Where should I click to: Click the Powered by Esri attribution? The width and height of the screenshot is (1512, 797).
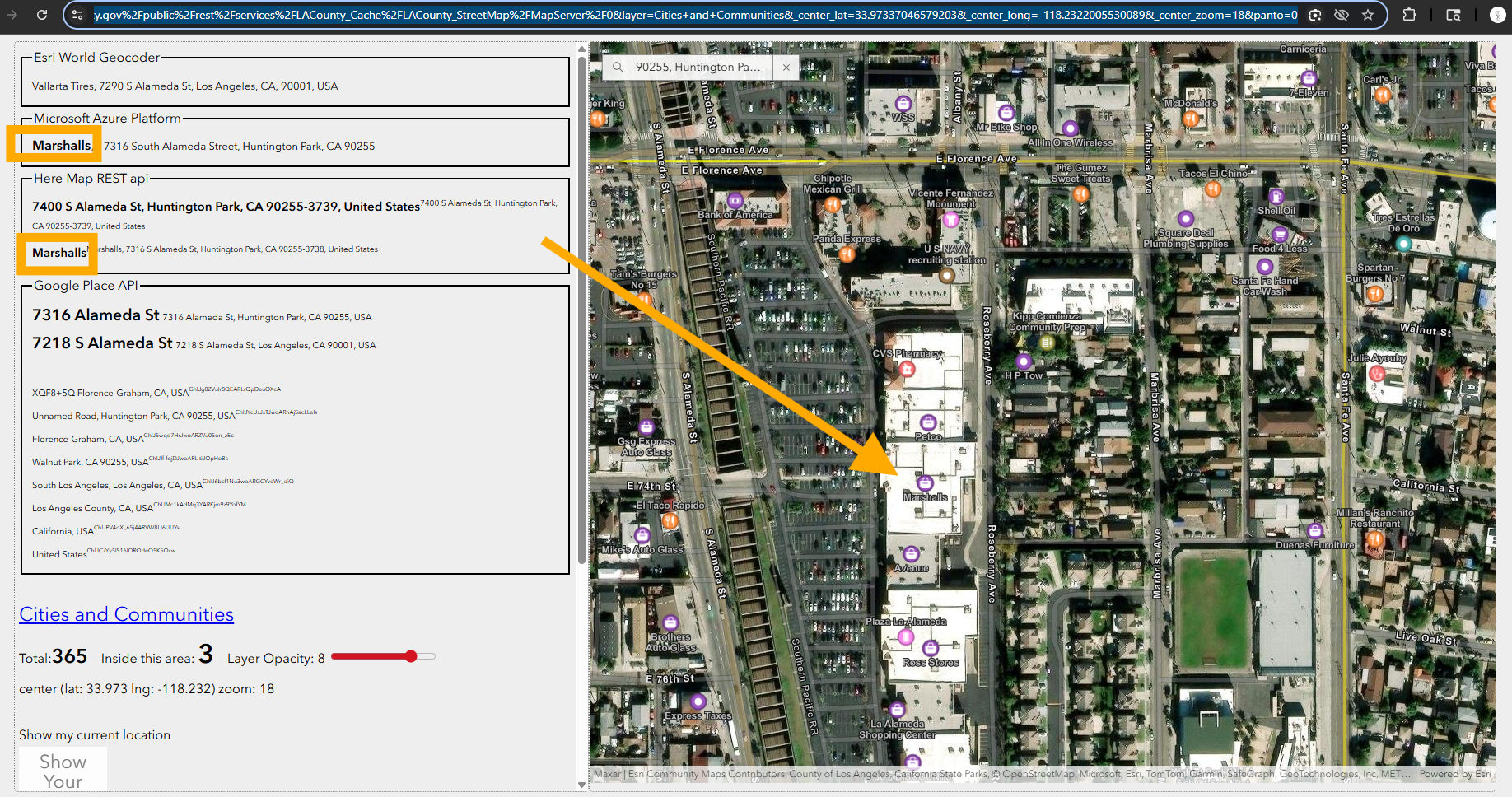coord(1455,774)
